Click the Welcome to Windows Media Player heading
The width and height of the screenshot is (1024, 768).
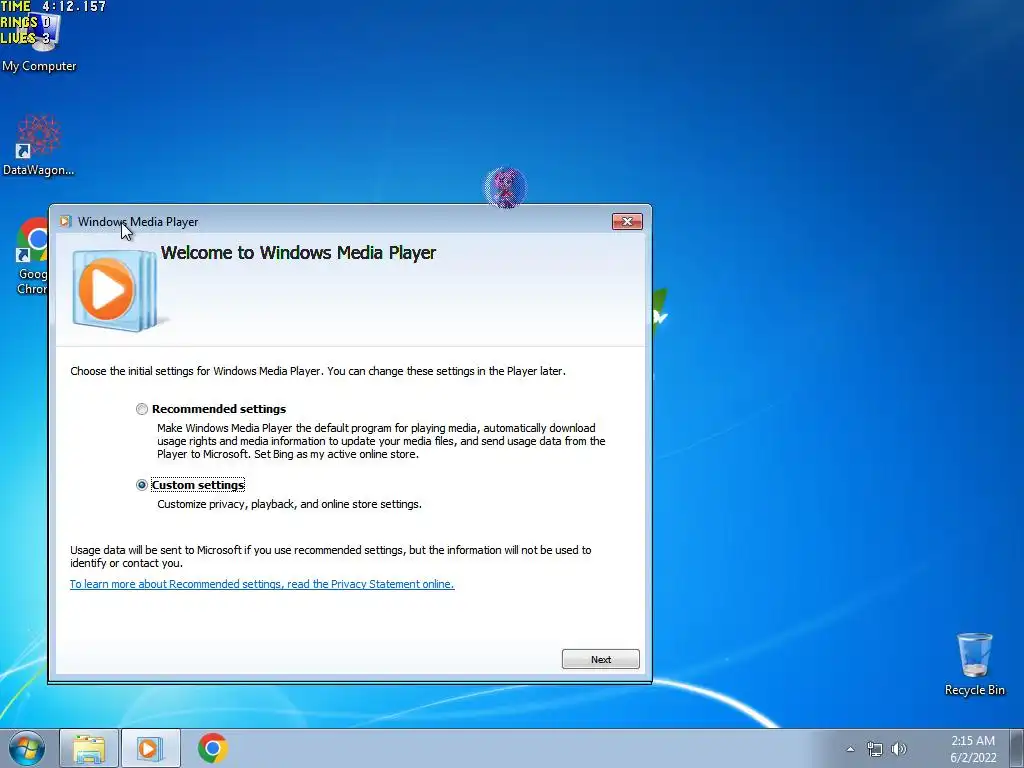click(298, 253)
